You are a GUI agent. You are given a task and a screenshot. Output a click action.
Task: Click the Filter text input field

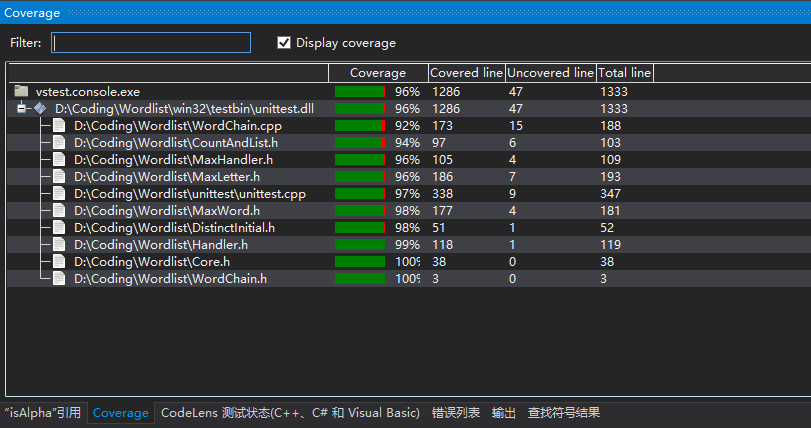coord(151,42)
